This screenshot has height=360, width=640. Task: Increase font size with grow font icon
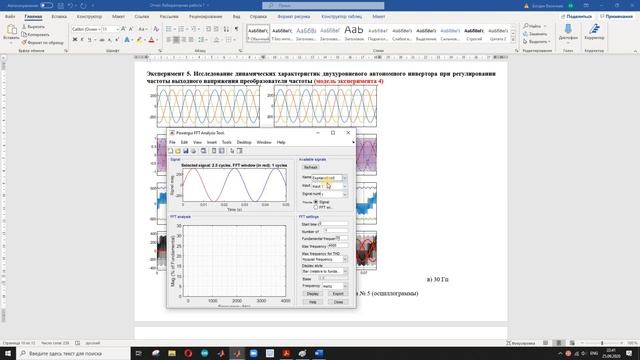coord(123,29)
